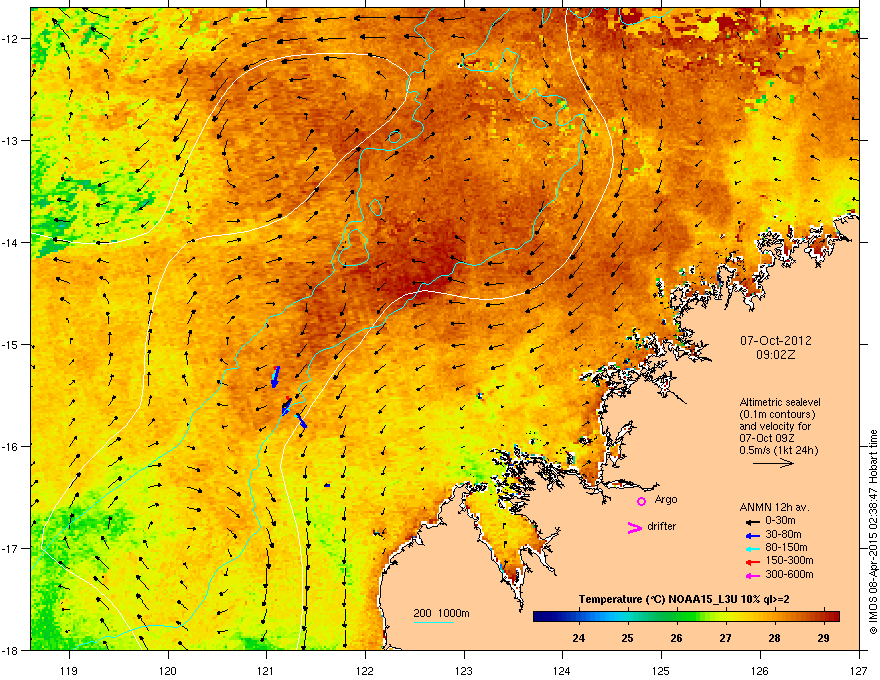Click the red 150-300m arrow legend symbol
Viewport: 880px width, 680px height.
[x=752, y=560]
